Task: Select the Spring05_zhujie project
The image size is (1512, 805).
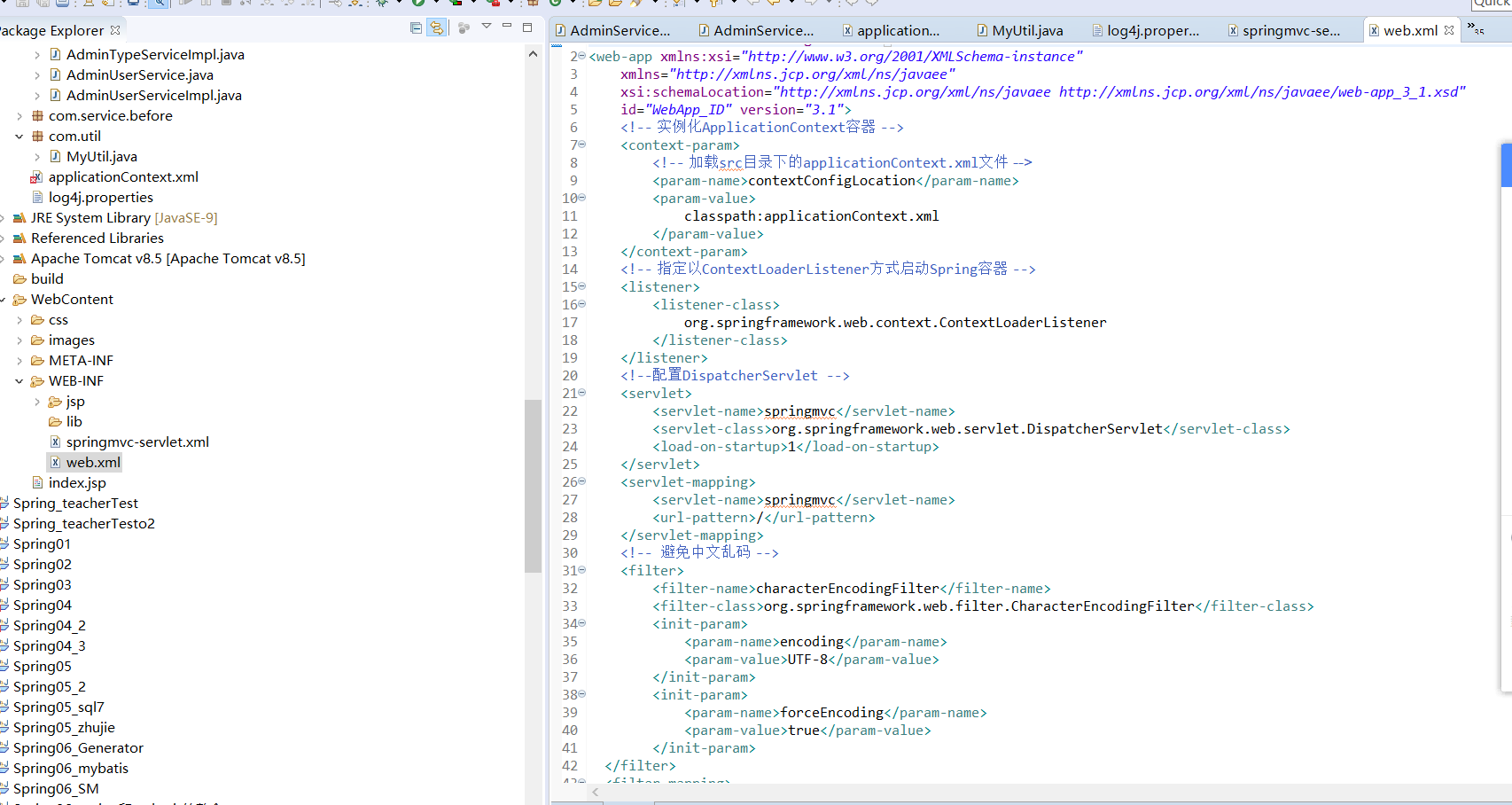Action: pos(64,728)
